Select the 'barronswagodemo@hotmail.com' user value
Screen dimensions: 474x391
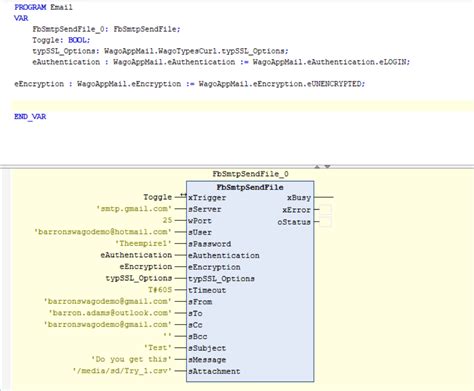pyautogui.click(x=103, y=232)
